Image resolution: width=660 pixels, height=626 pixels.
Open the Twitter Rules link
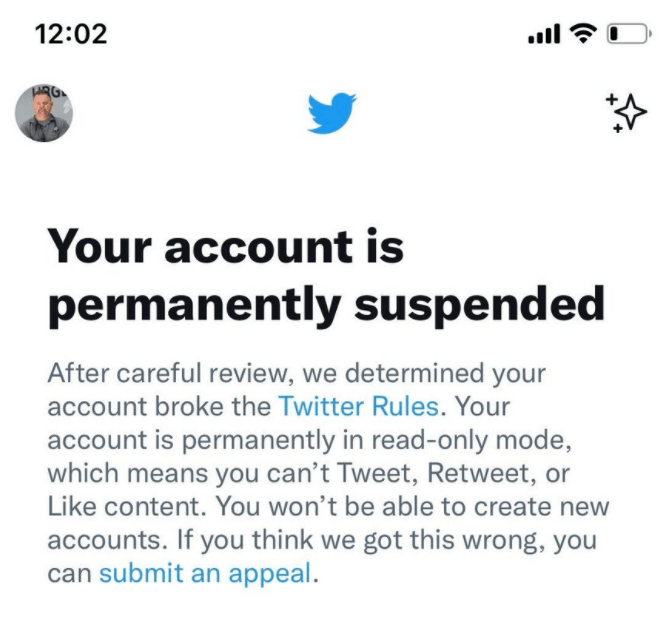point(357,407)
